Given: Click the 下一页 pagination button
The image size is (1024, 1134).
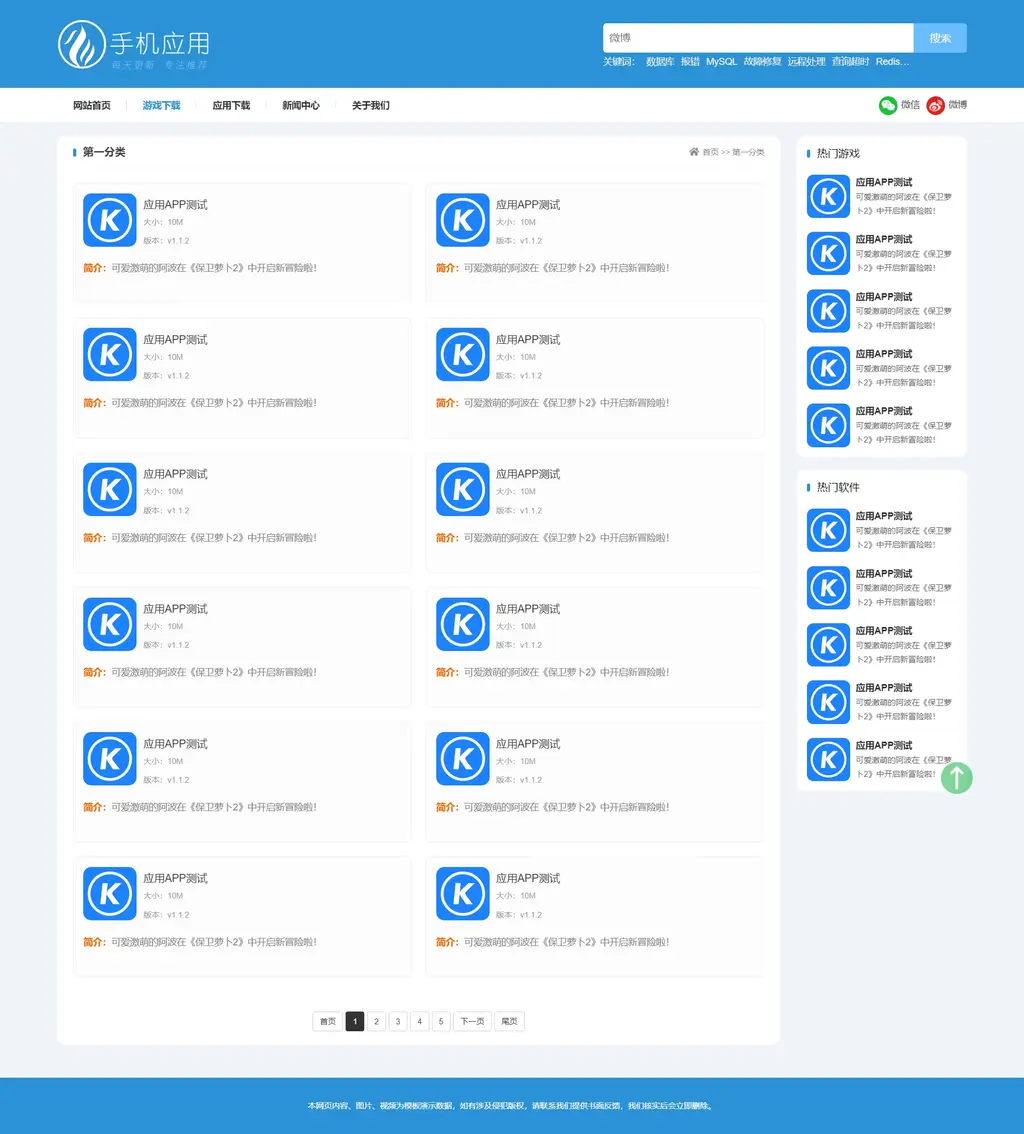Looking at the screenshot, I should [472, 1021].
